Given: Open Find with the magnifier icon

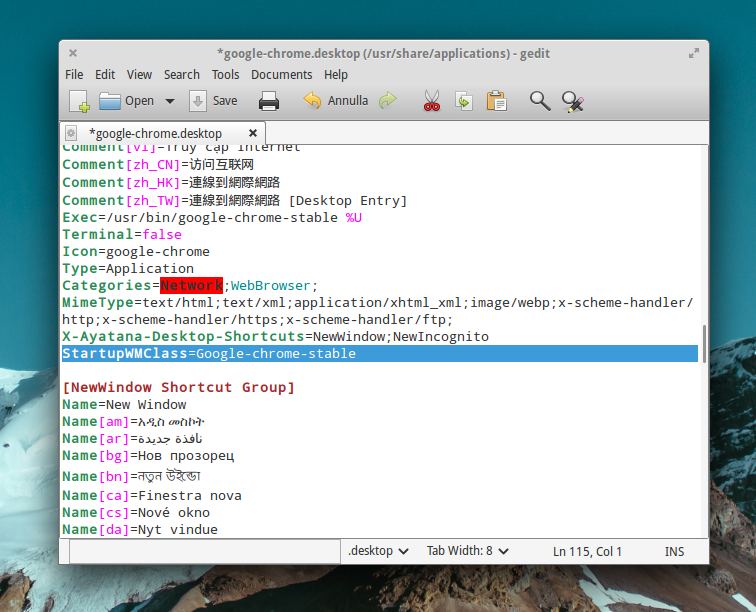Looking at the screenshot, I should point(540,101).
